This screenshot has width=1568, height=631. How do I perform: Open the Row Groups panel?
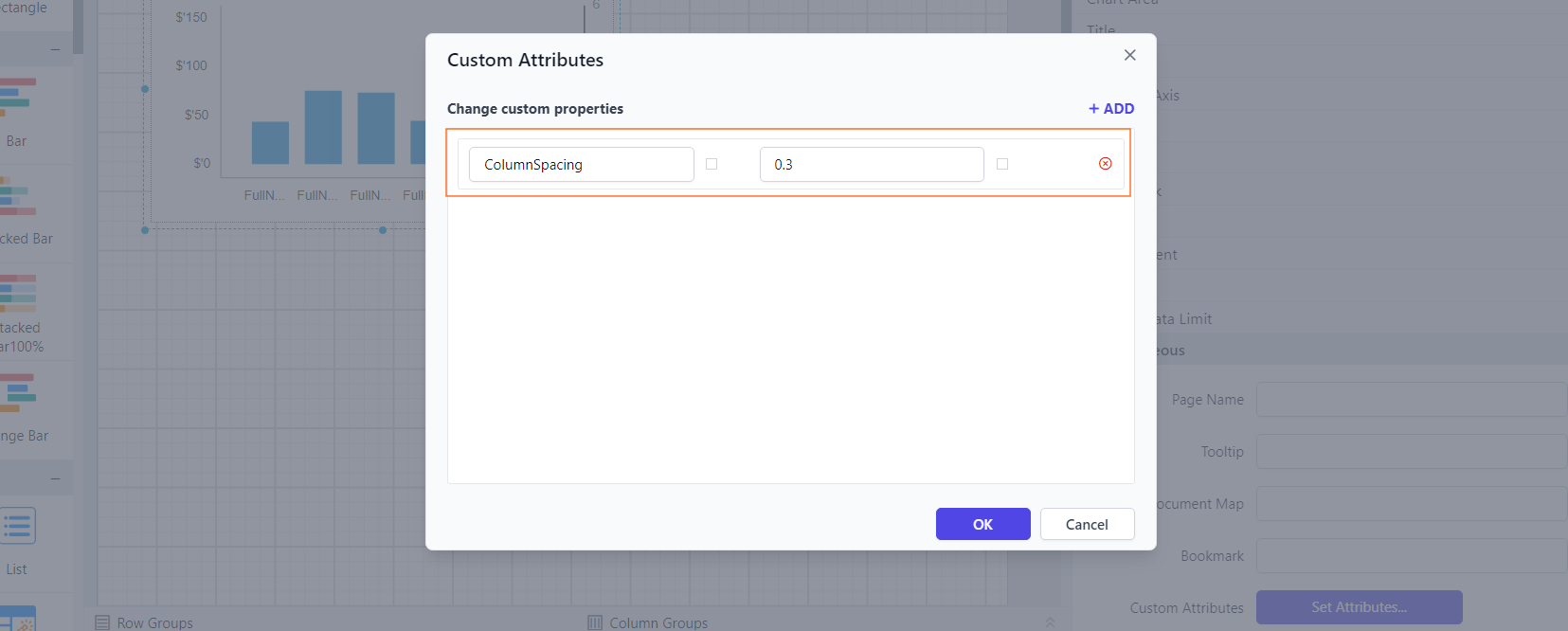coord(144,622)
